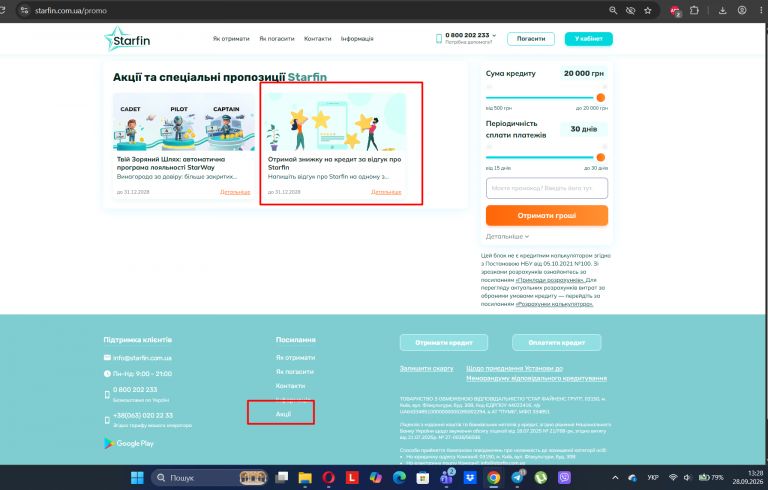Image resolution: width=768 pixels, height=490 pixels.
Task: Open Як отримати in the top navigation
Action: pyautogui.click(x=231, y=39)
